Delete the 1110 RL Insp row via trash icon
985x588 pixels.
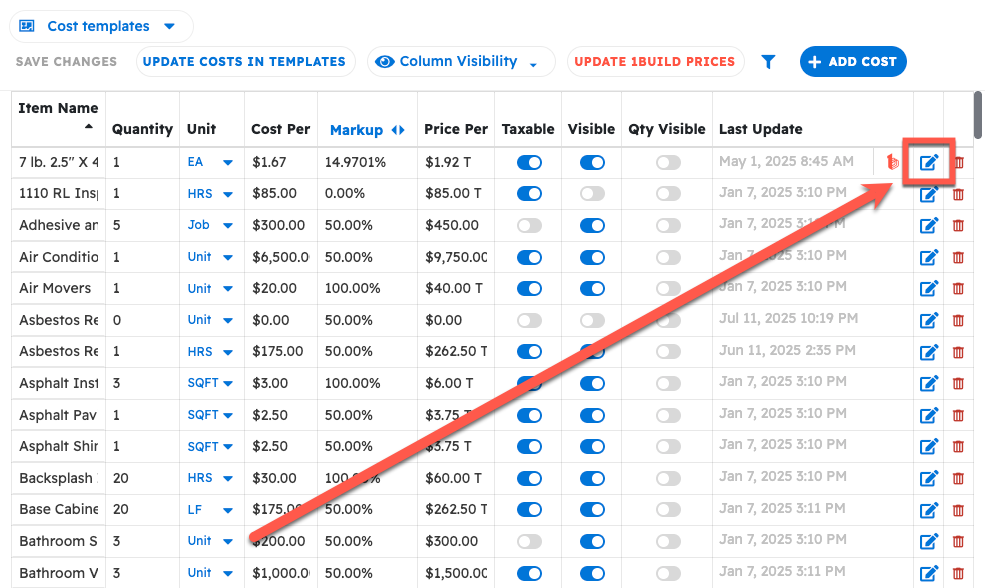click(x=958, y=194)
